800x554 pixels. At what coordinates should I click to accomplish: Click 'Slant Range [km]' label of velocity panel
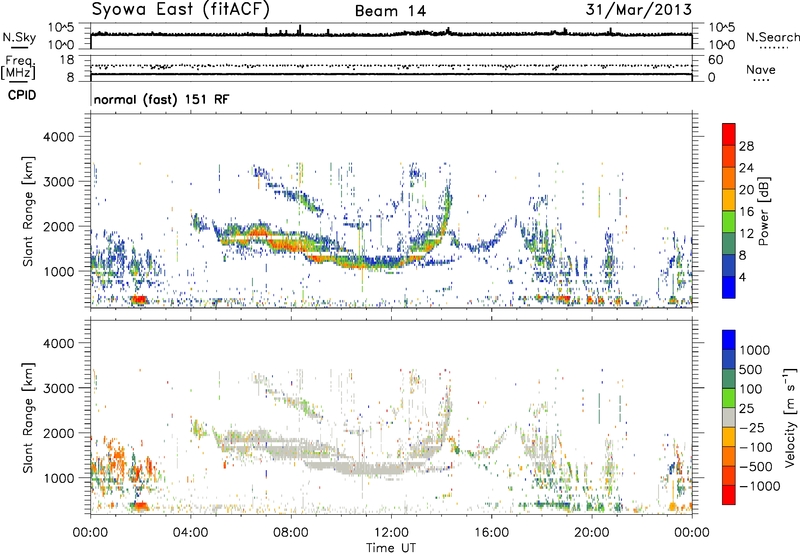click(x=28, y=418)
